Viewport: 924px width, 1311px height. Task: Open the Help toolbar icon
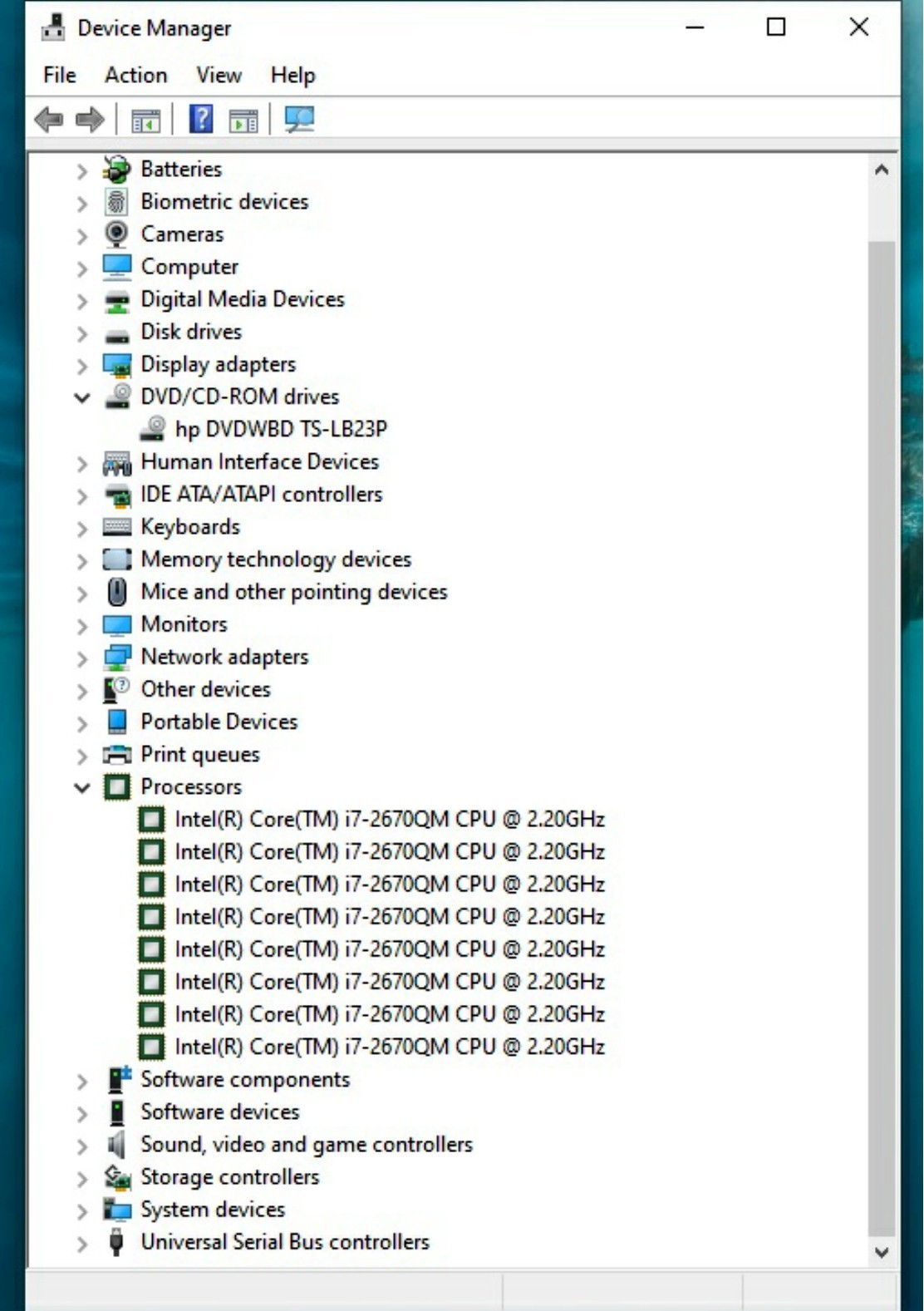(x=201, y=120)
